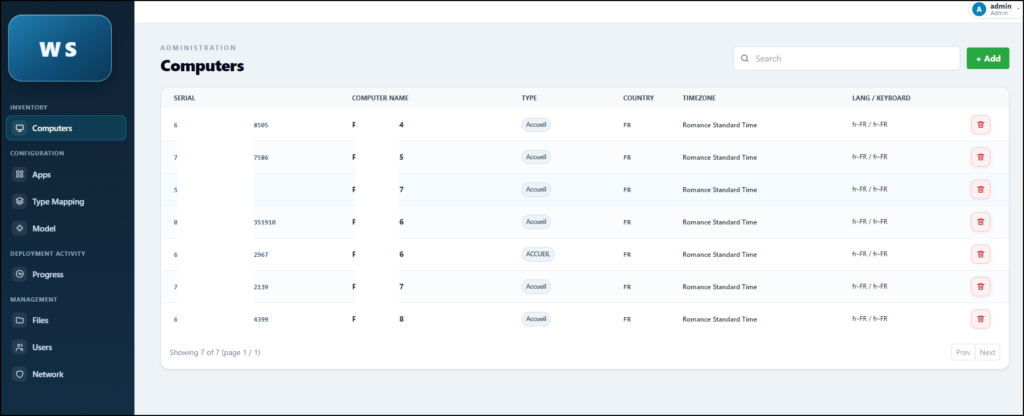Screen dimensions: 1024x416
Task: Click the Accueil badge in the 351910 row
Action: [x=536, y=222]
